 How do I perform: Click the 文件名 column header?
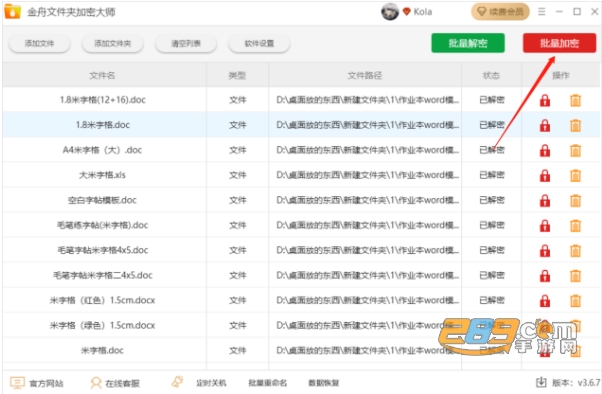click(x=102, y=75)
